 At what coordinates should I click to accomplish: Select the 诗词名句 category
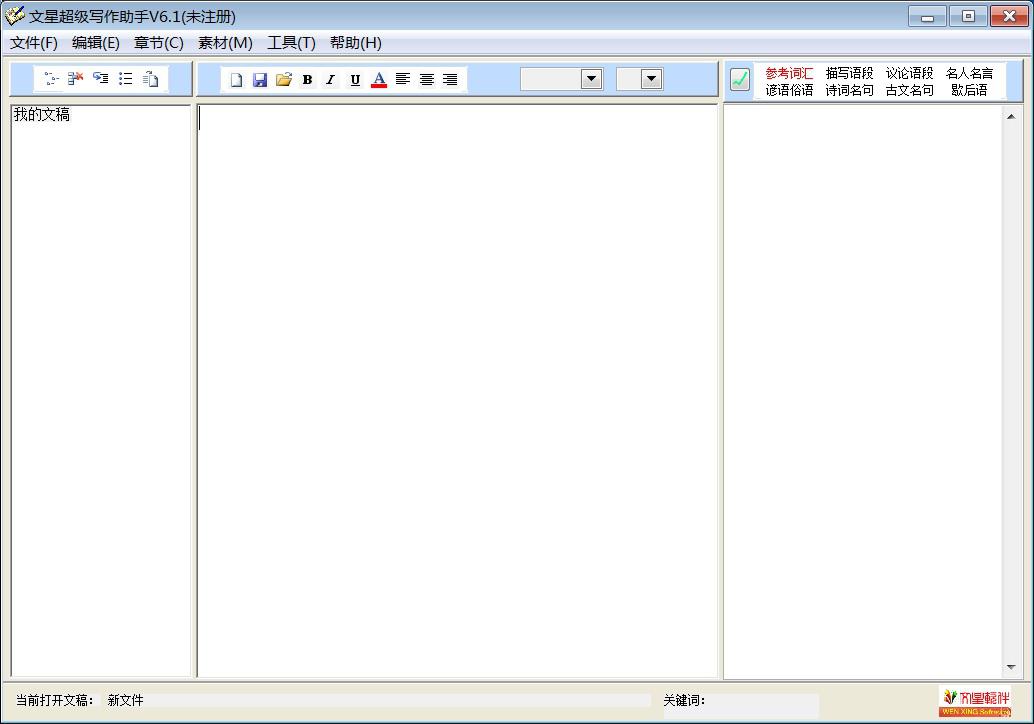[x=849, y=90]
